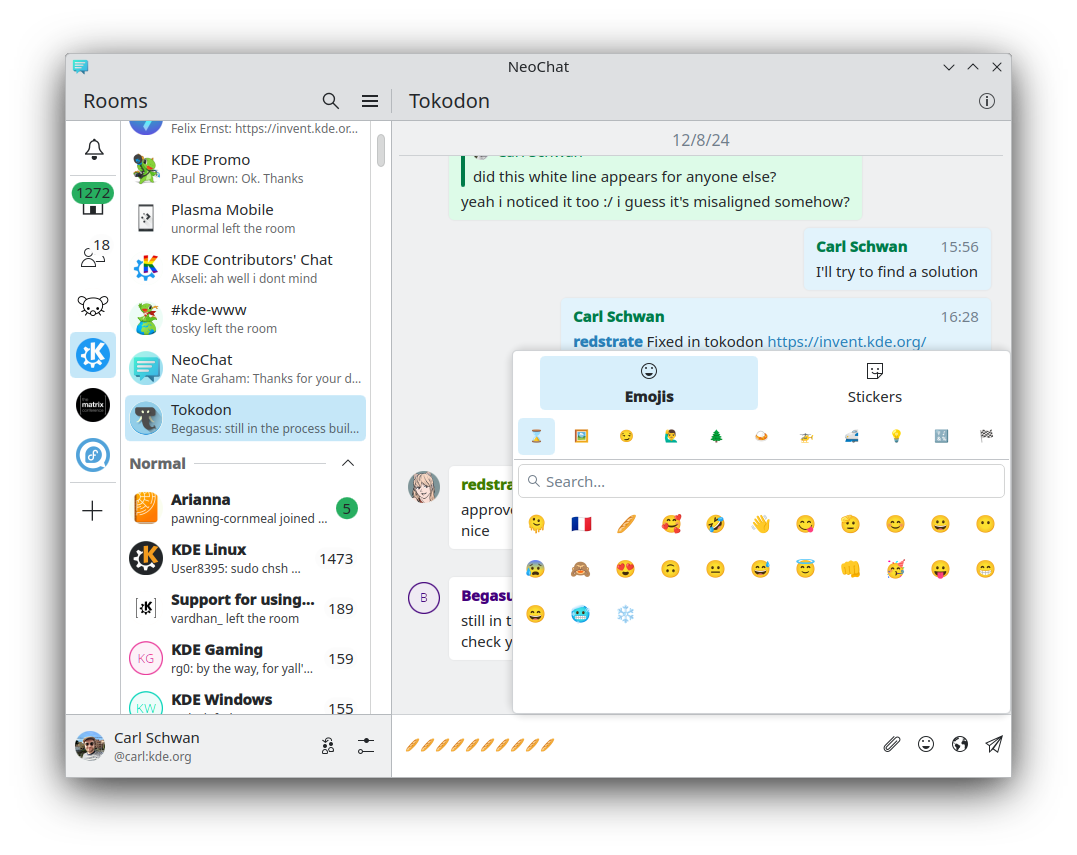This screenshot has height=855, width=1077.
Task: Select the flags emoji category
Action: point(986,436)
